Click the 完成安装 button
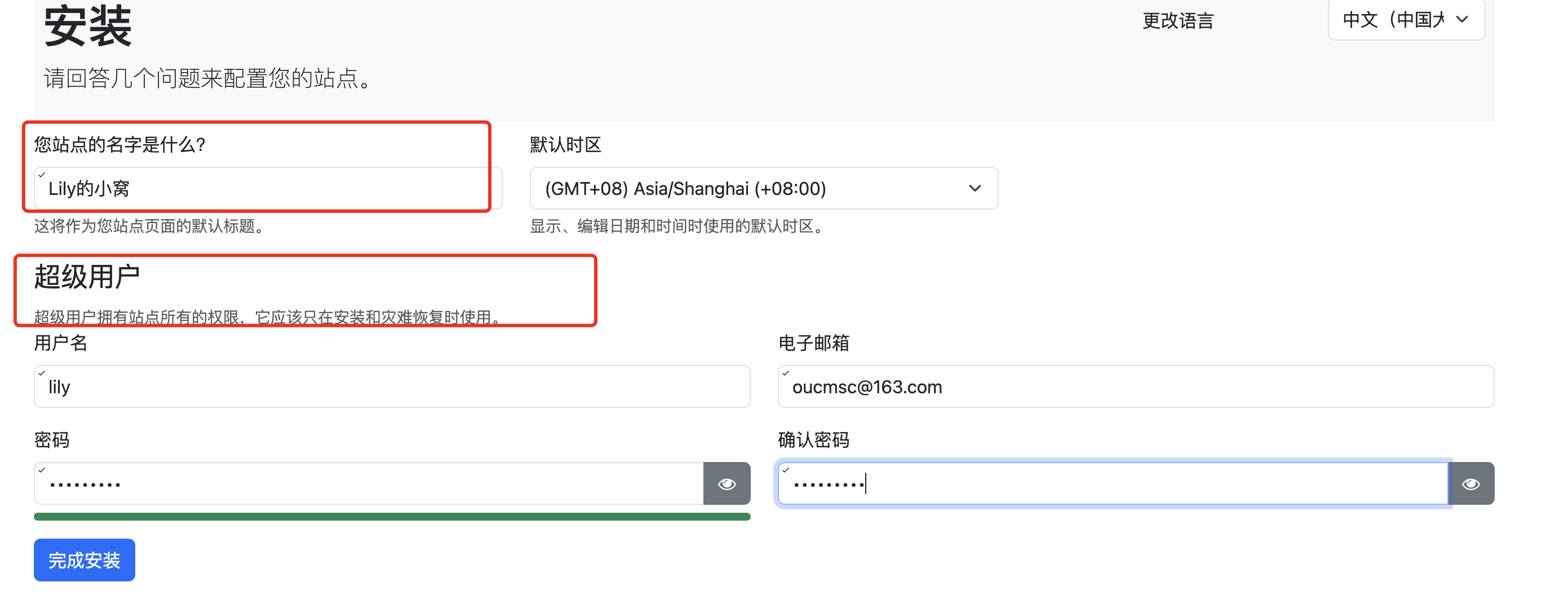Image resolution: width=1568 pixels, height=613 pixels. [x=84, y=559]
